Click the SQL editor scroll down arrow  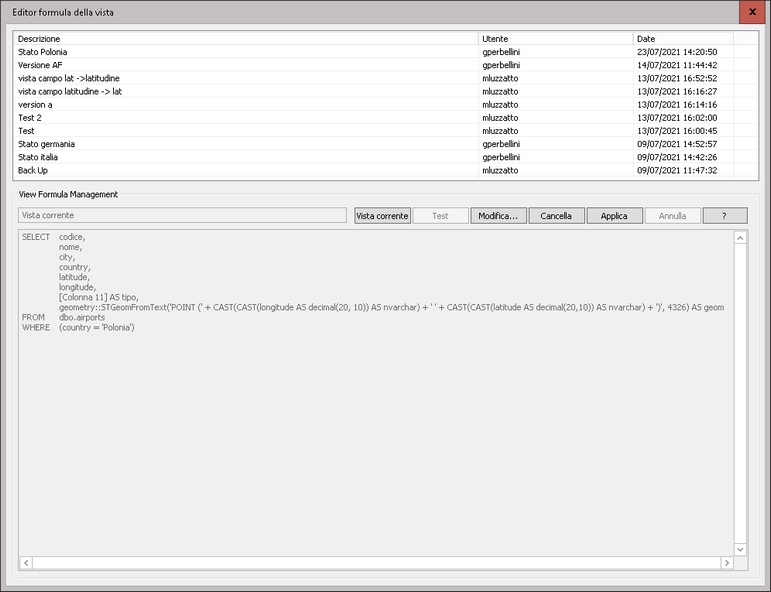click(x=740, y=549)
